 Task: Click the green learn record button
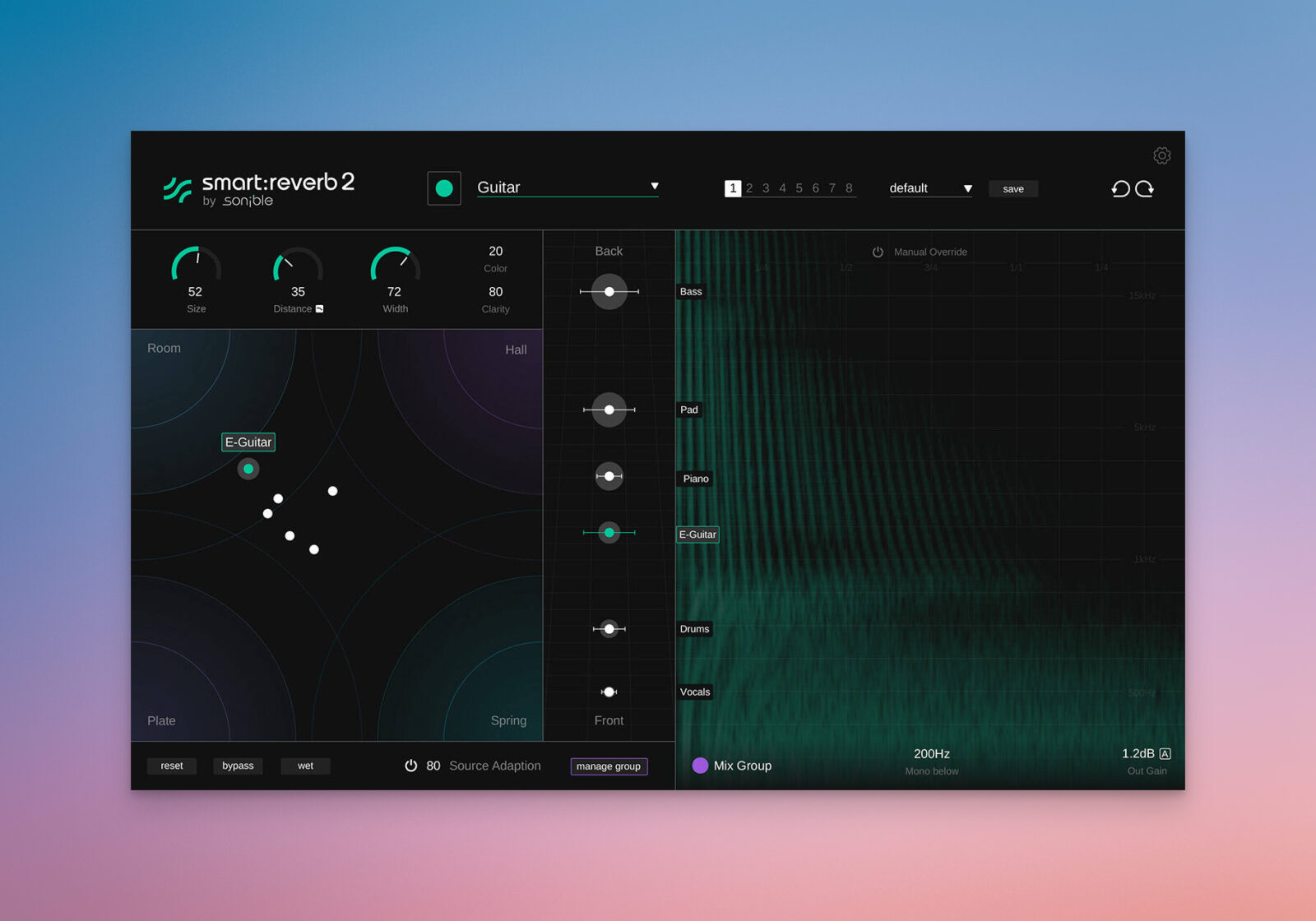[444, 188]
